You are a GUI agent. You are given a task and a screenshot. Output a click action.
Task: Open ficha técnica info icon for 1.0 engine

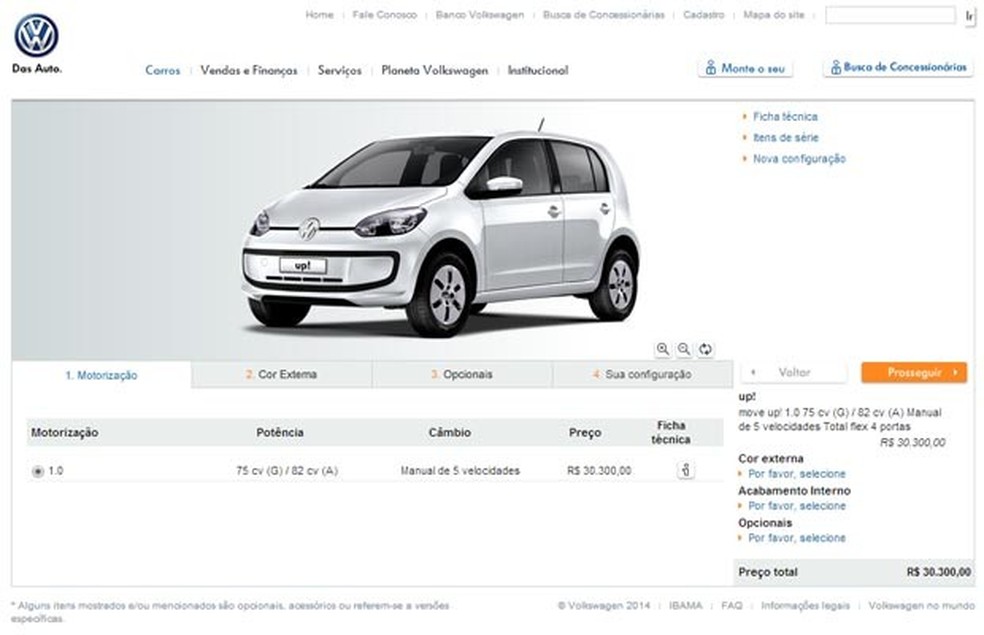(x=686, y=470)
